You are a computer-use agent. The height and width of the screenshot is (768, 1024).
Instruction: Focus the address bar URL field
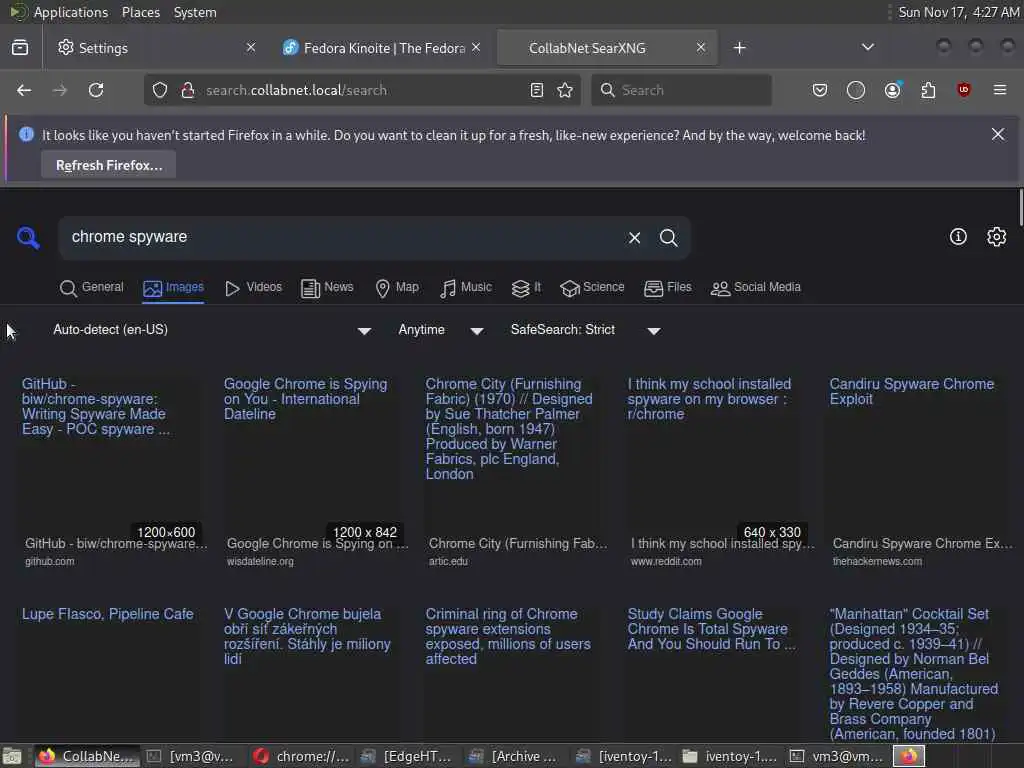click(x=361, y=90)
